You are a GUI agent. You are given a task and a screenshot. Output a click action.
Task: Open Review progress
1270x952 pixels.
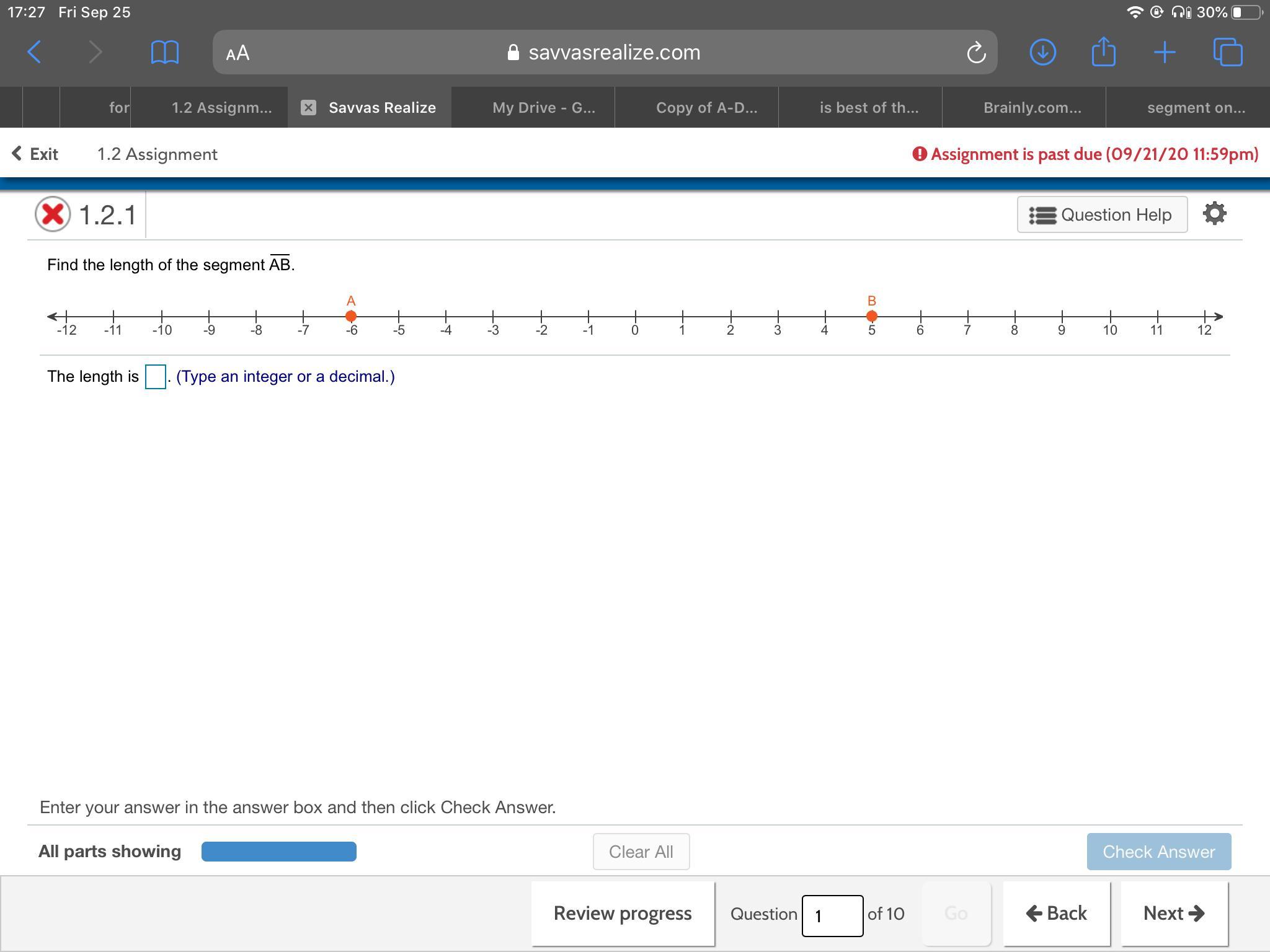point(622,913)
